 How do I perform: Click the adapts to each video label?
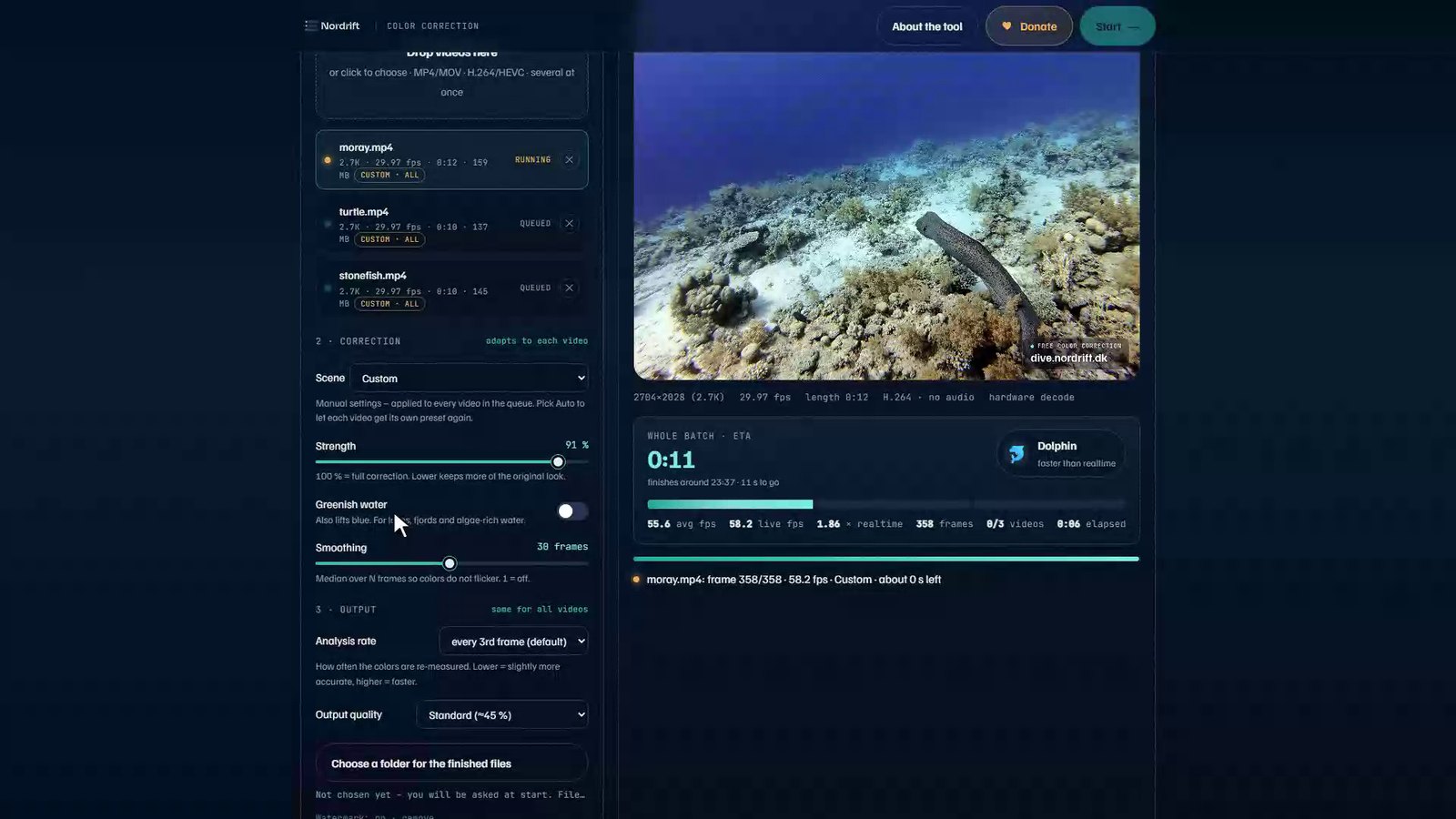coord(537,341)
